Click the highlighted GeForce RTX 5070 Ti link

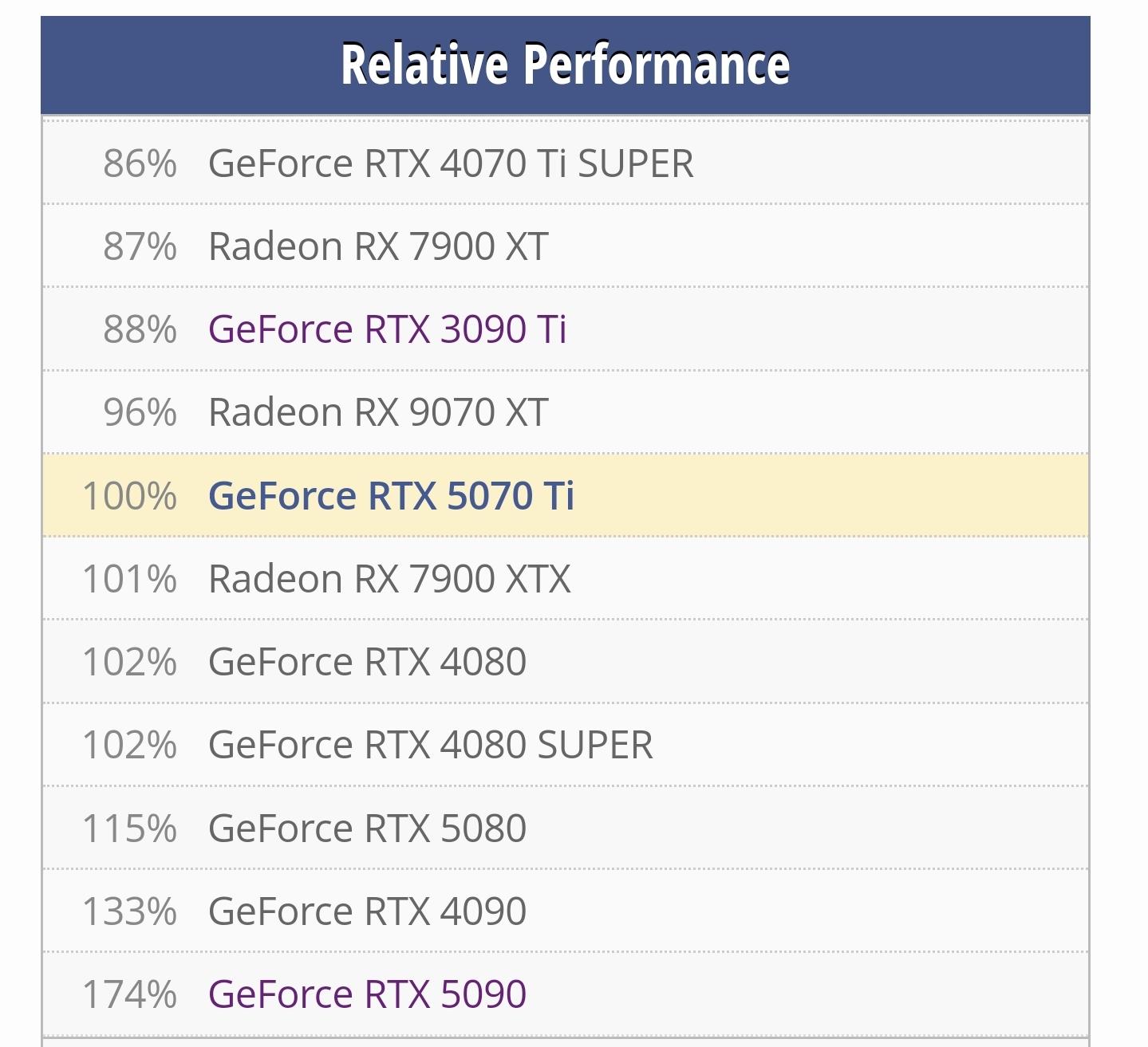click(391, 495)
